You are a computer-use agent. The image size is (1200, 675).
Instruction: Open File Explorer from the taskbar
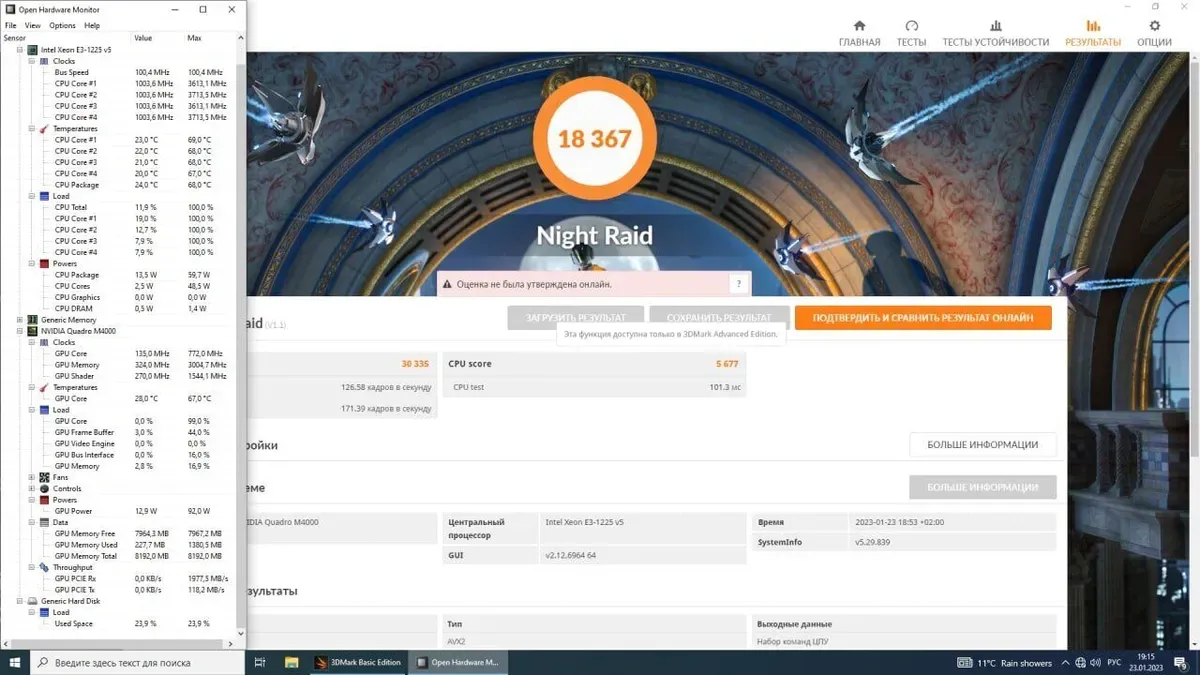coord(292,662)
